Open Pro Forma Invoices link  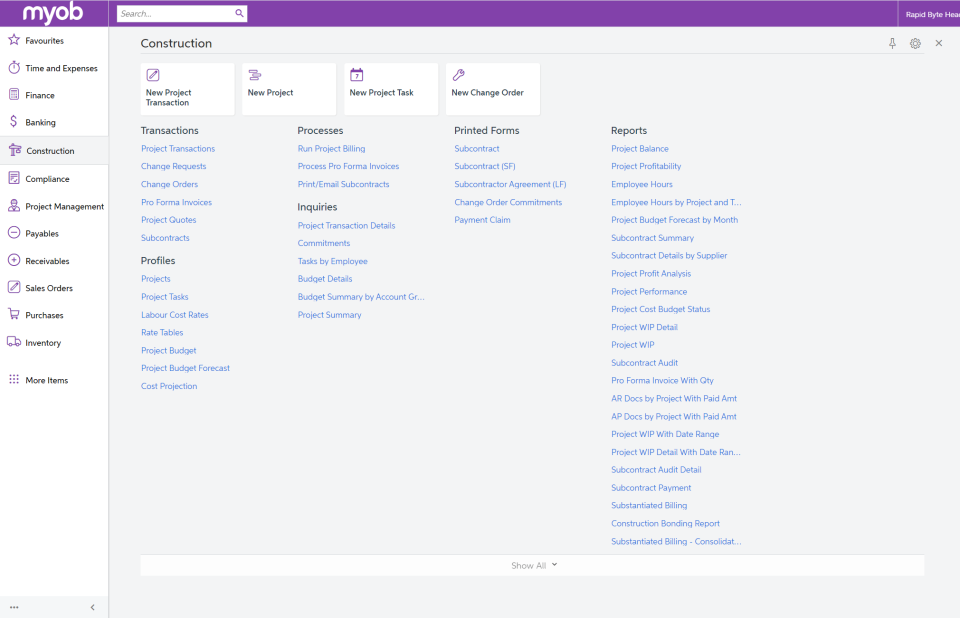point(176,202)
